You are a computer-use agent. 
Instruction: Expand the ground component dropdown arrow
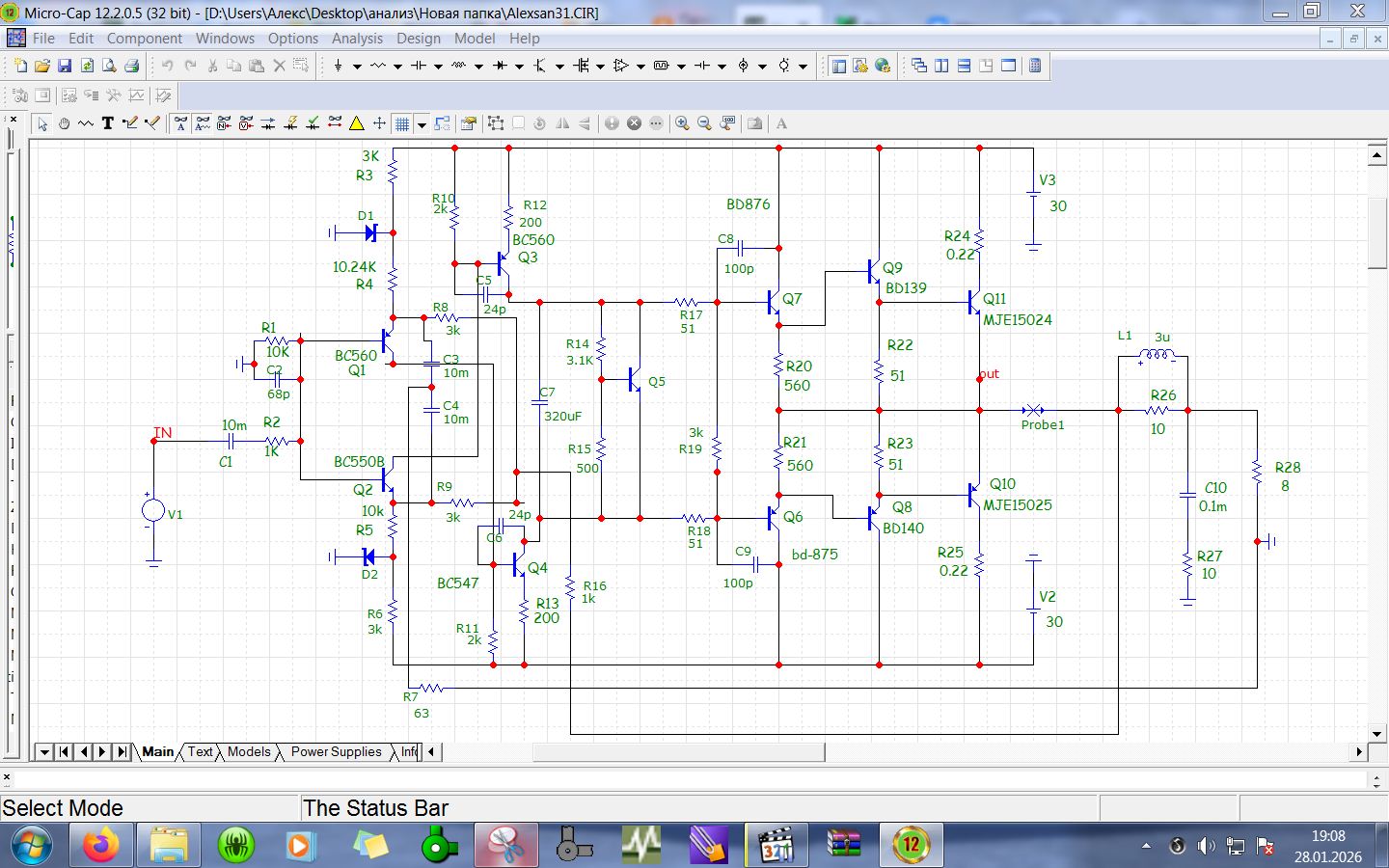click(357, 67)
